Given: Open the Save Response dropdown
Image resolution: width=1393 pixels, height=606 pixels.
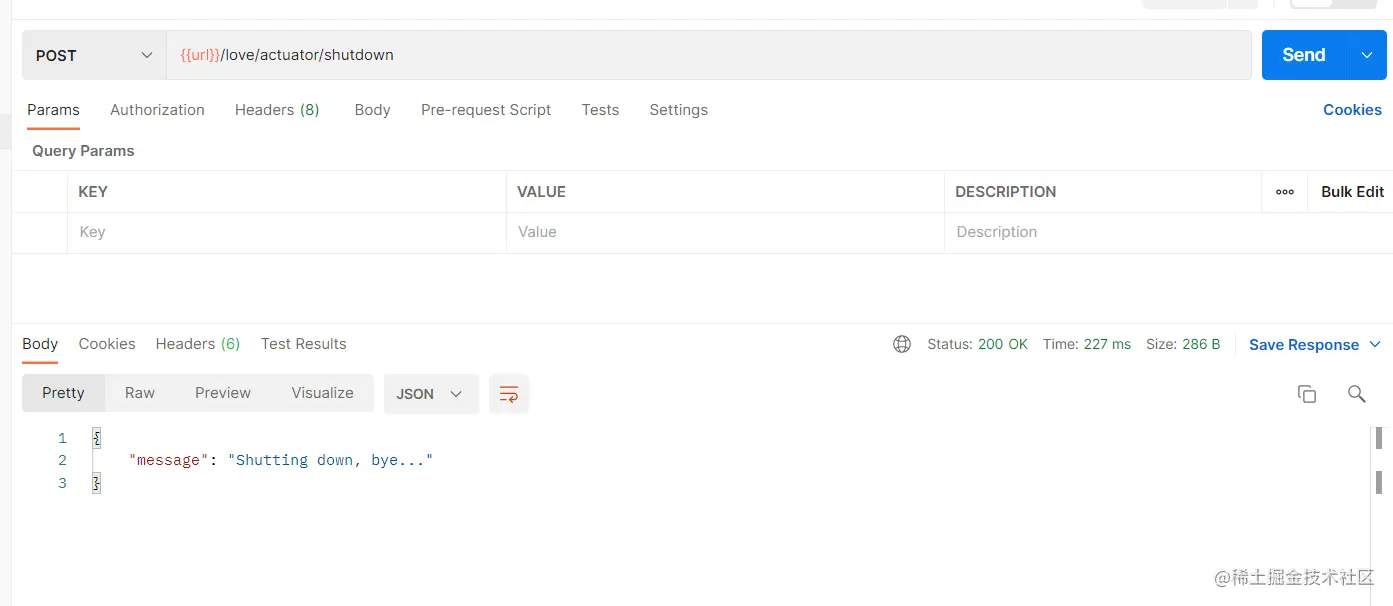Looking at the screenshot, I should tap(1314, 345).
